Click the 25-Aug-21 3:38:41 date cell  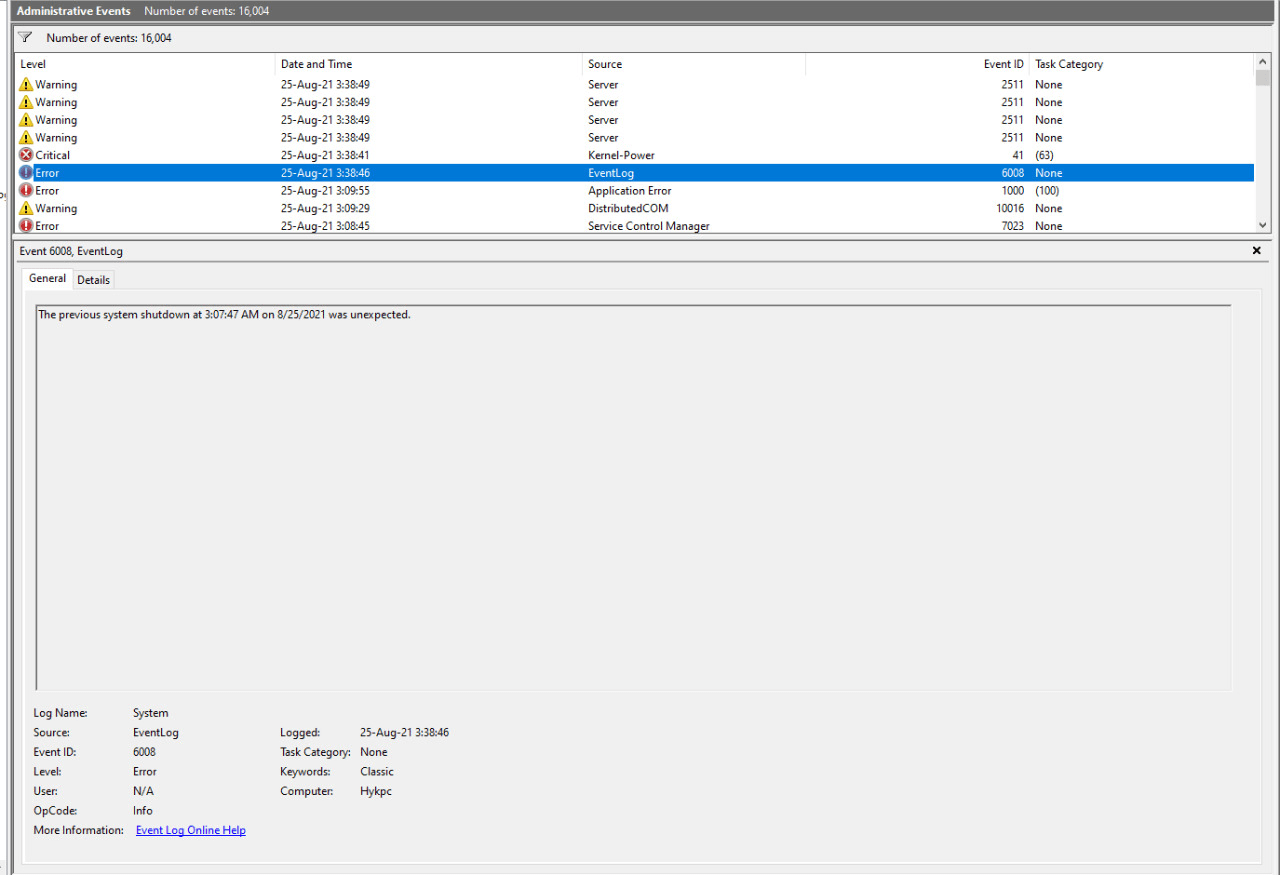[325, 155]
